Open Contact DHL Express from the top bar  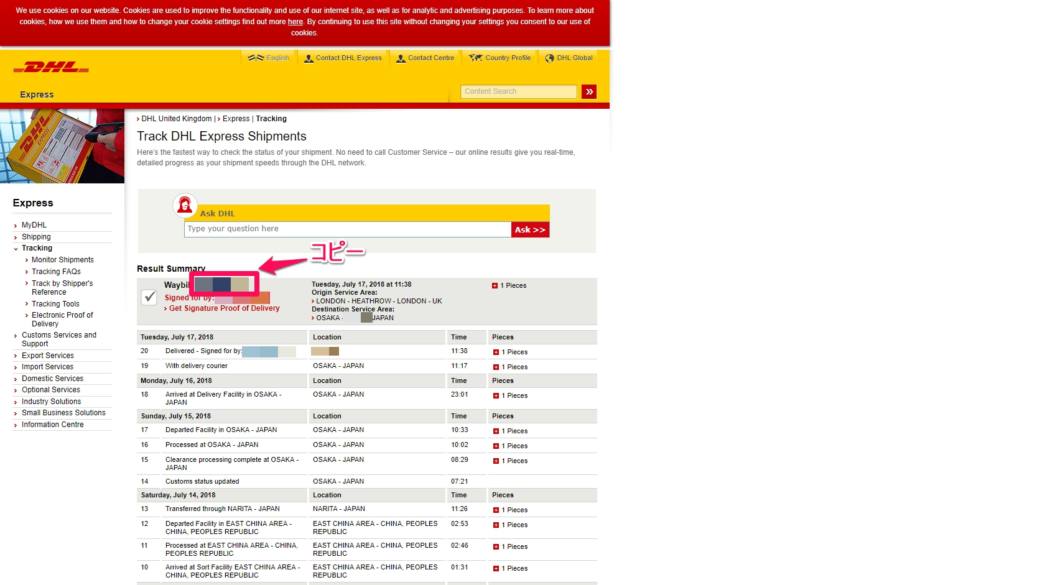coord(343,58)
